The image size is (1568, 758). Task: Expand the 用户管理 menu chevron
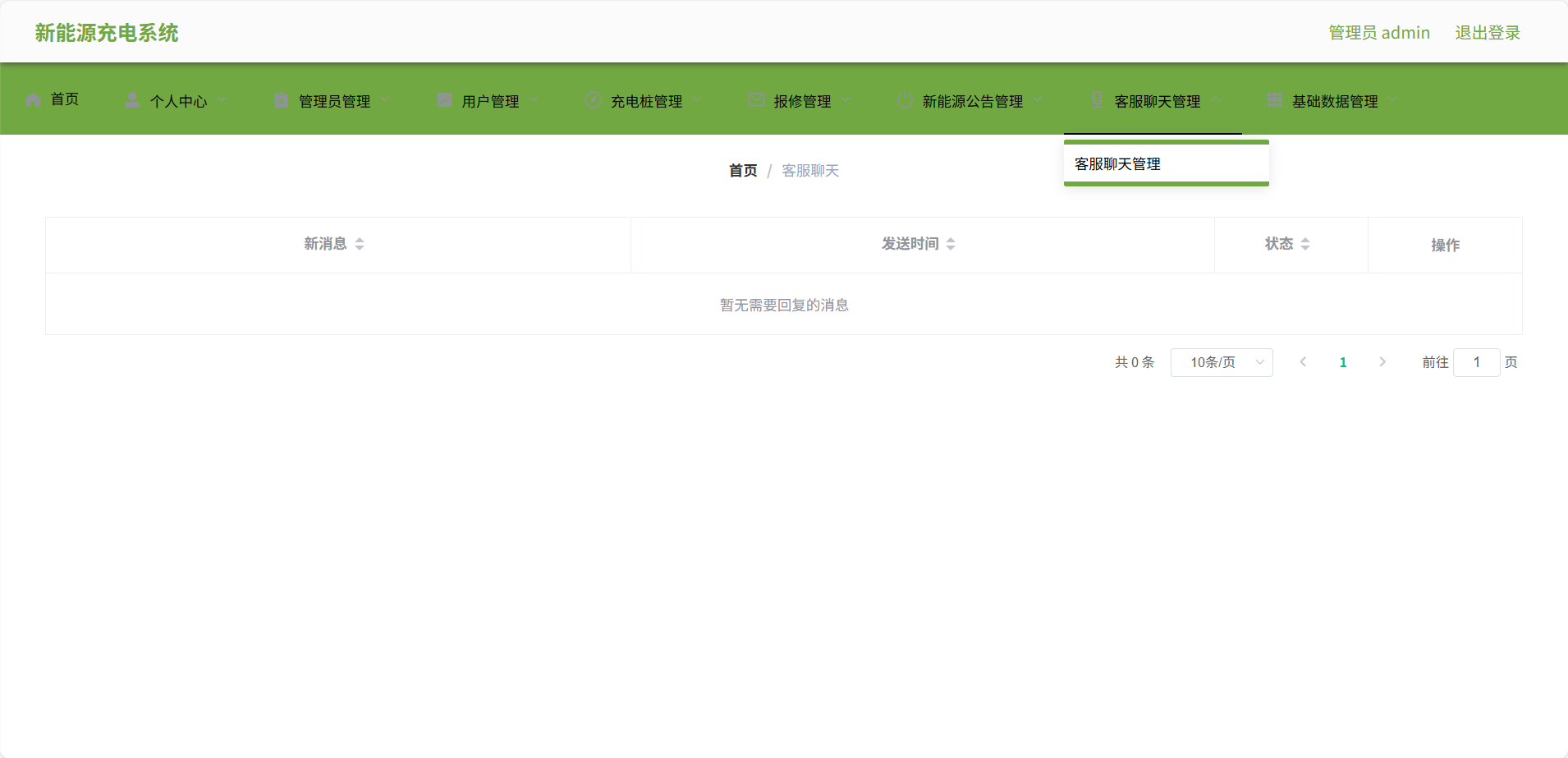click(534, 100)
